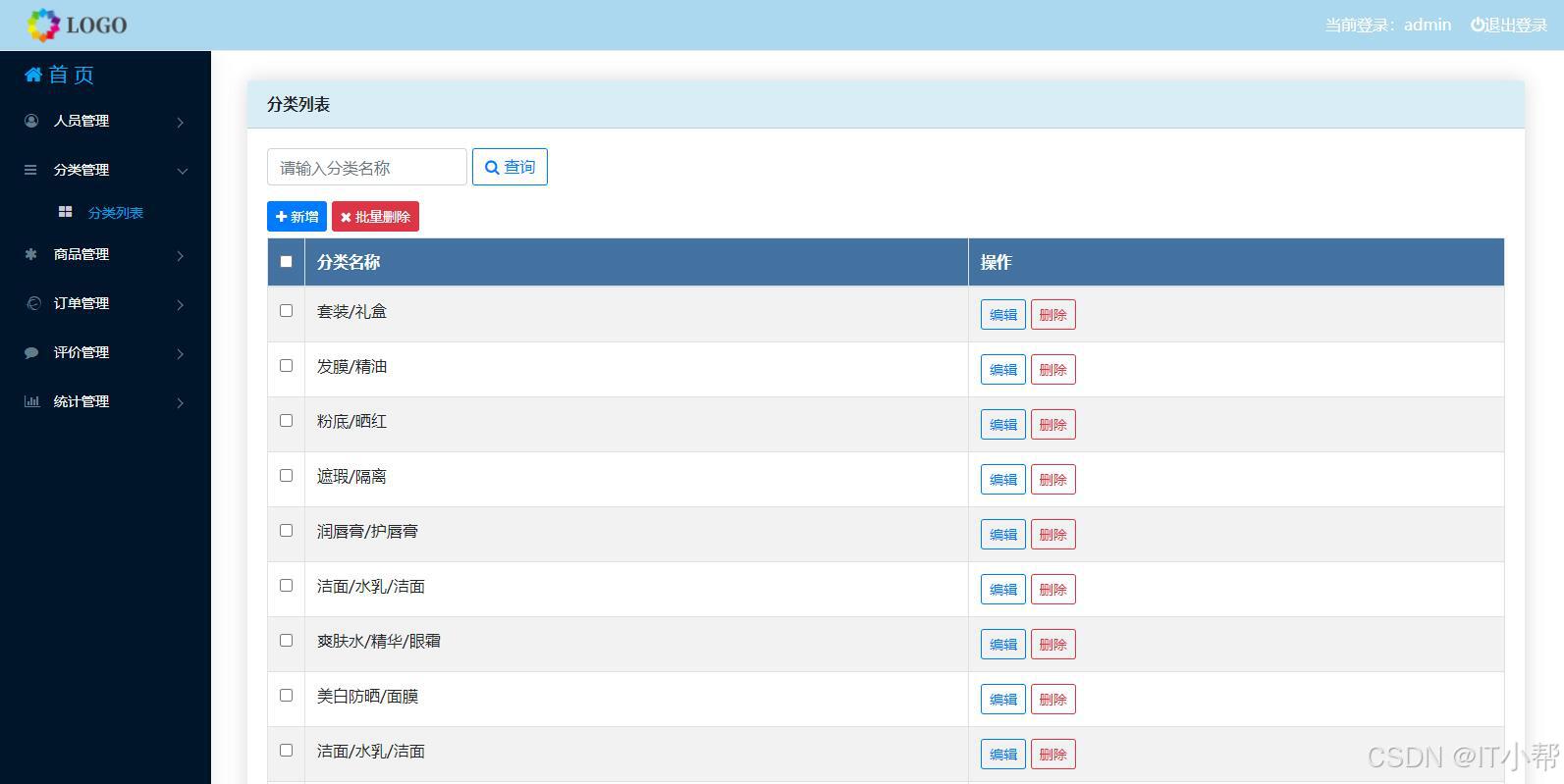Open the 统计管理 menu

105,401
